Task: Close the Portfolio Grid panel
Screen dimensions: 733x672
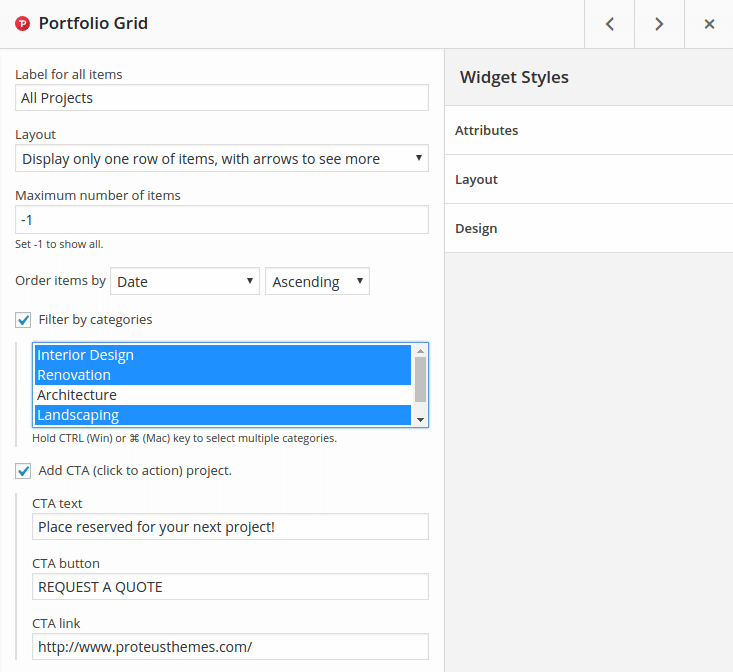Action: [x=709, y=24]
